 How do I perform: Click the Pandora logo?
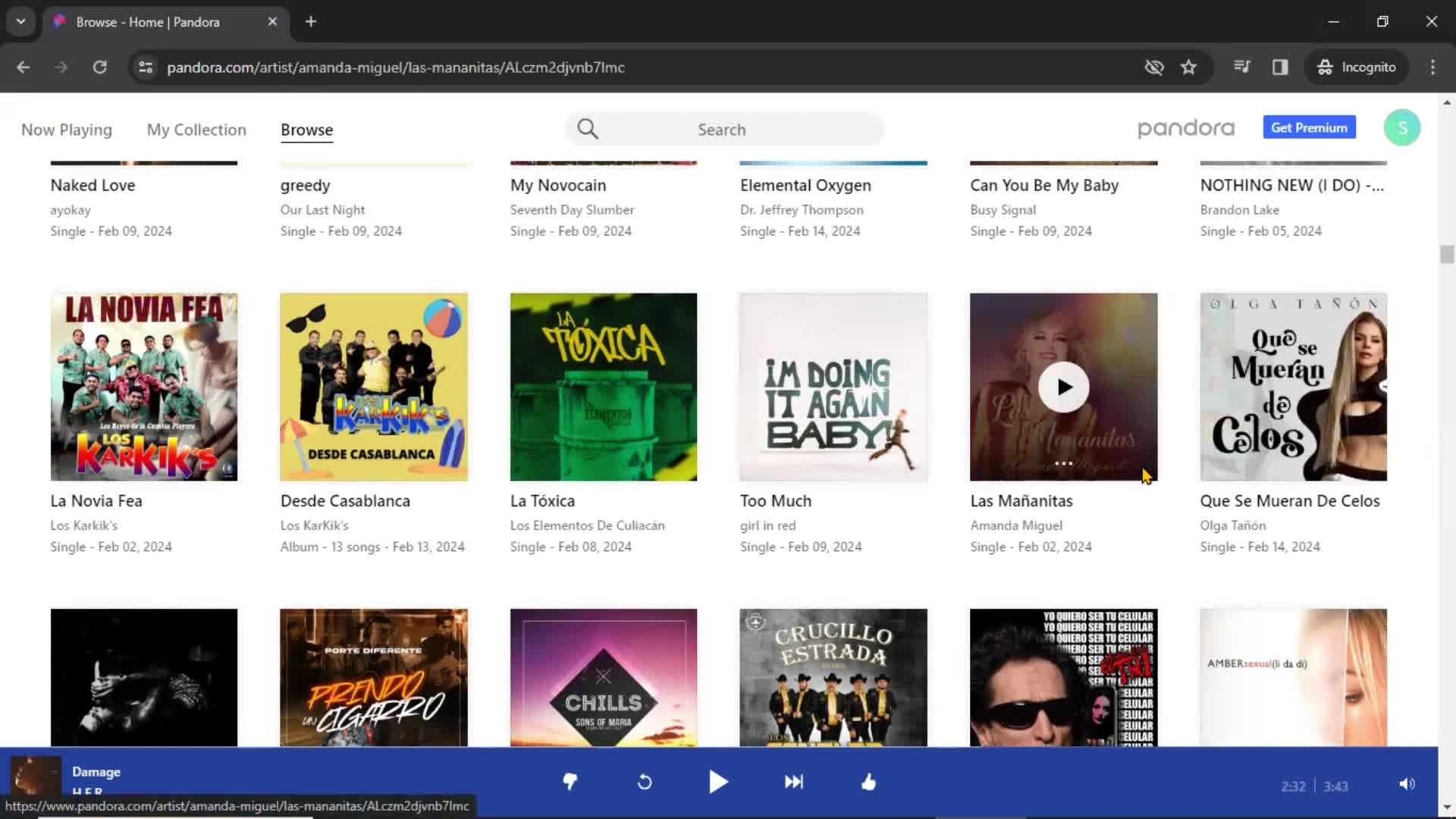tap(1186, 128)
